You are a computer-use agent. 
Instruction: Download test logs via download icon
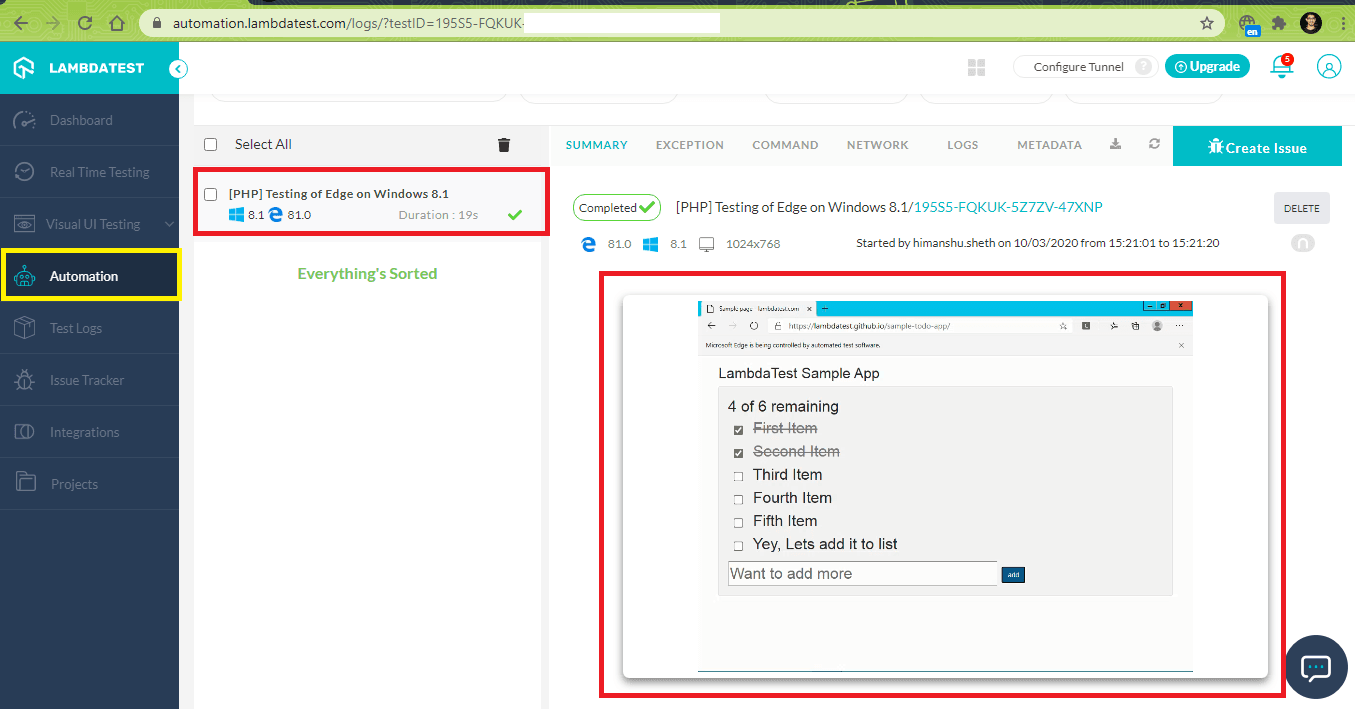click(x=1115, y=144)
